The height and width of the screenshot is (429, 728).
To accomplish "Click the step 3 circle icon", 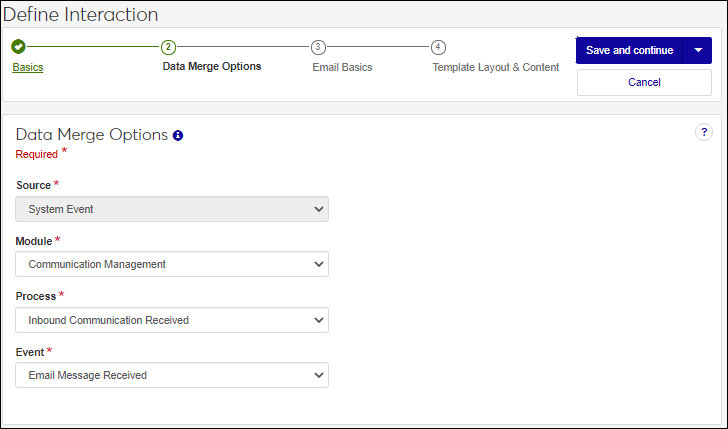I will point(318,47).
